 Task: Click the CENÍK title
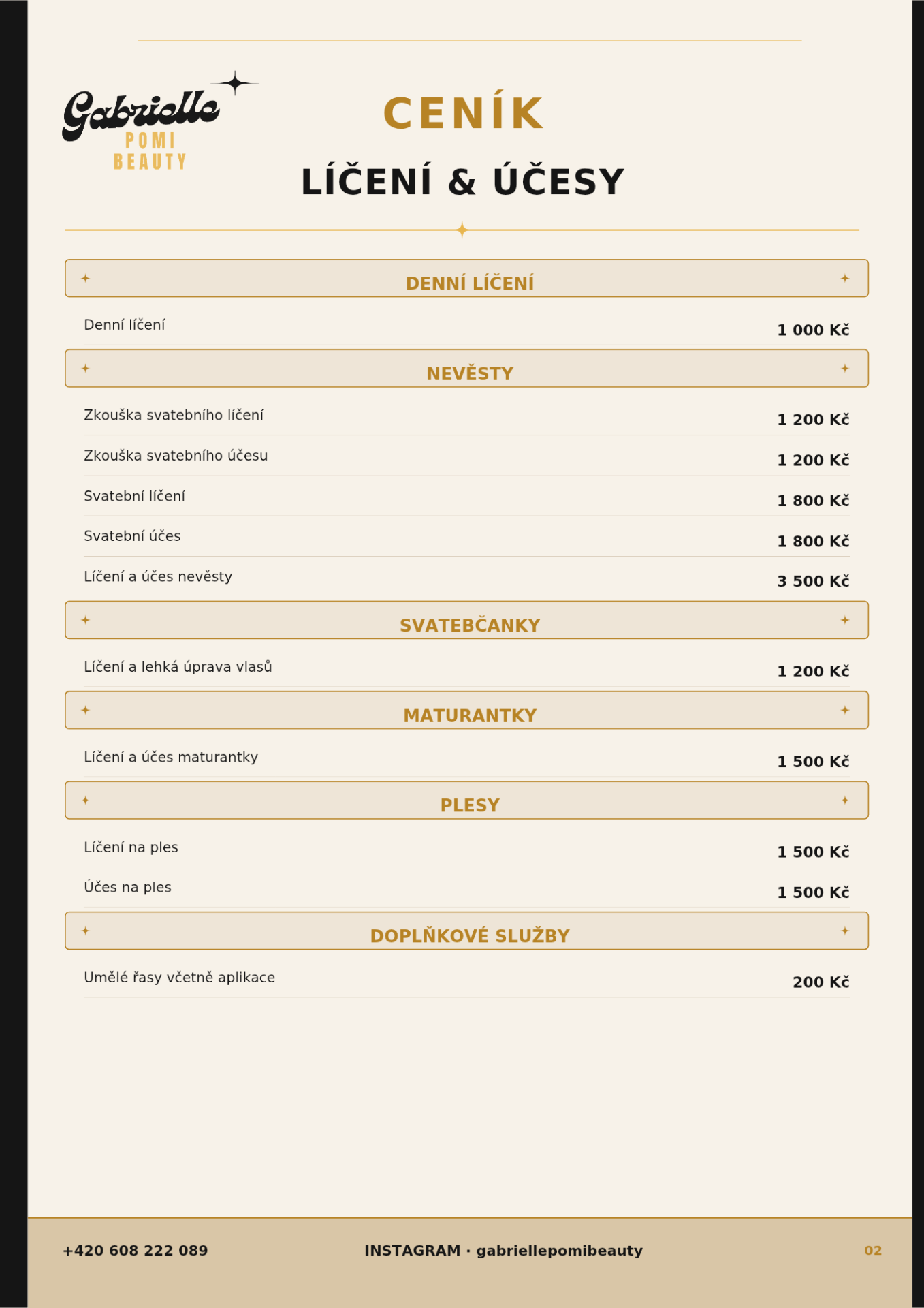(464, 112)
